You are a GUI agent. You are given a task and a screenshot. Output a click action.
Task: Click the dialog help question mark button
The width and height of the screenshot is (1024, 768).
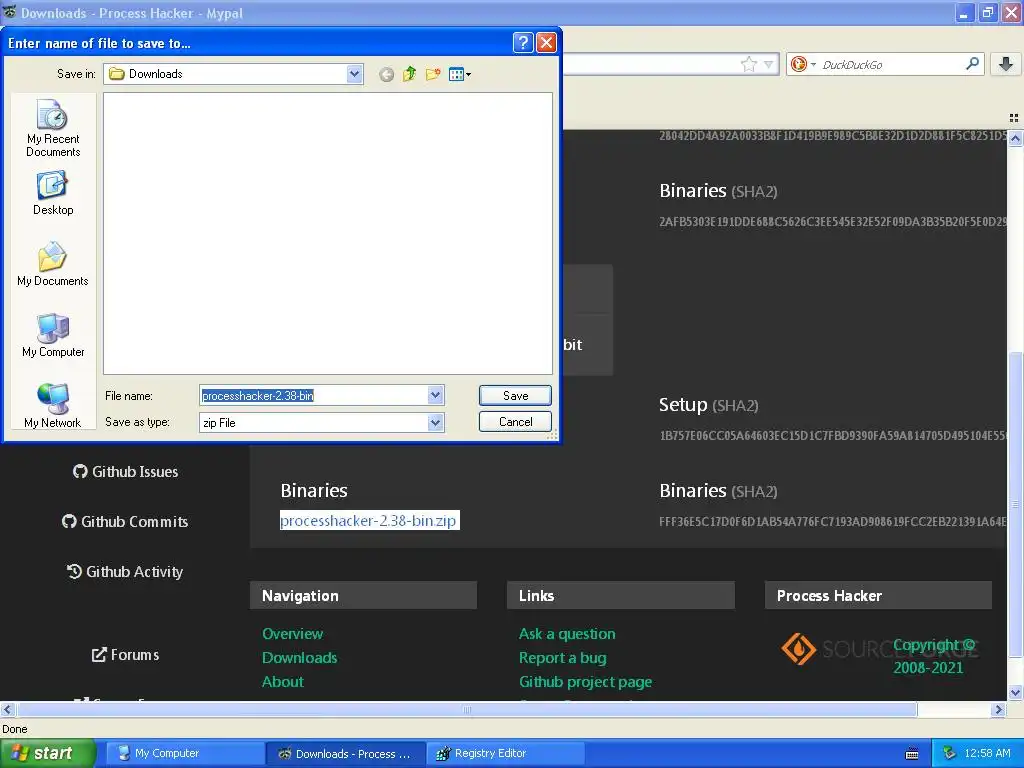click(523, 42)
